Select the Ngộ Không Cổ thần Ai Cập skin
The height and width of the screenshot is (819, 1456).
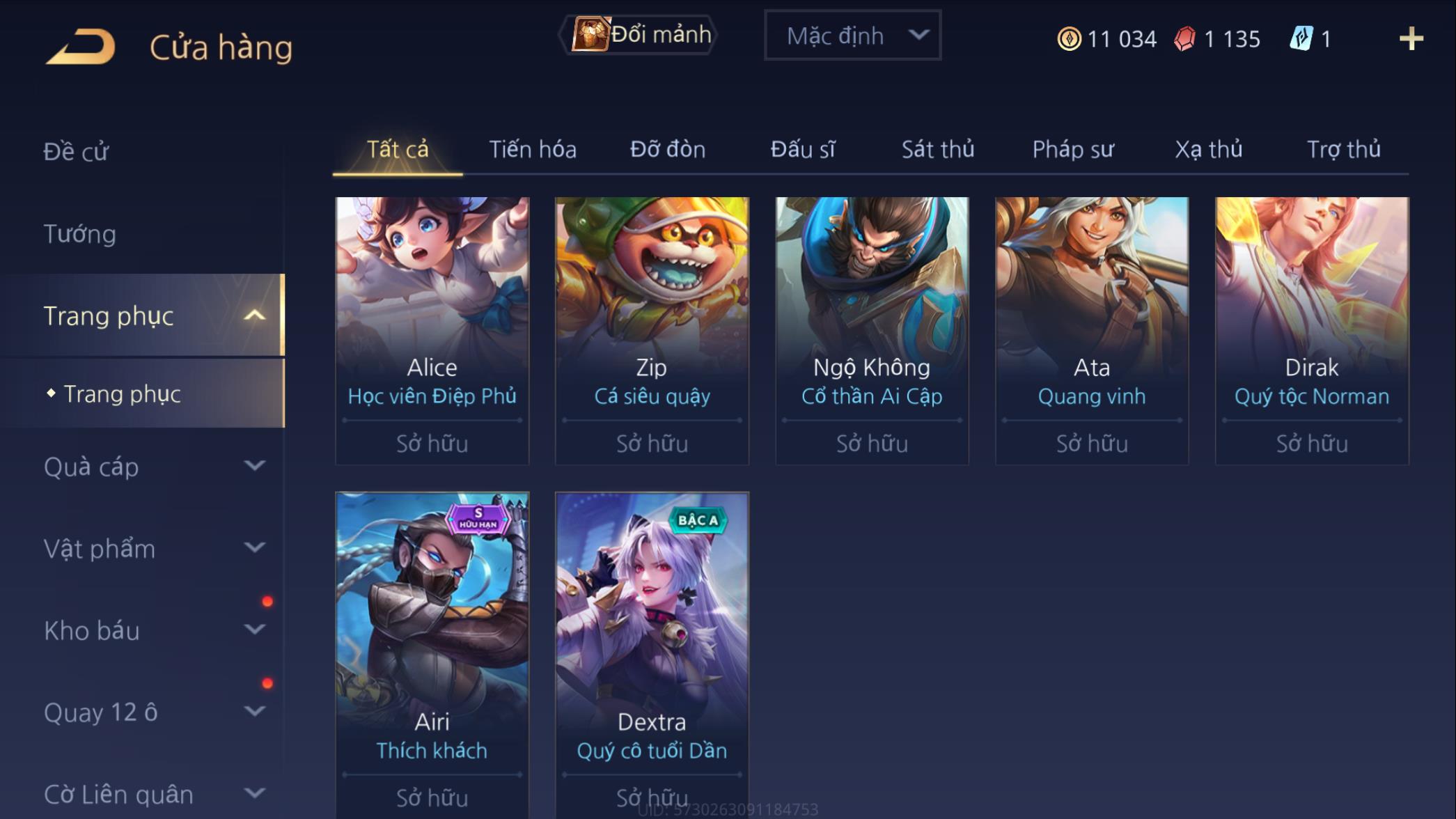tap(872, 331)
